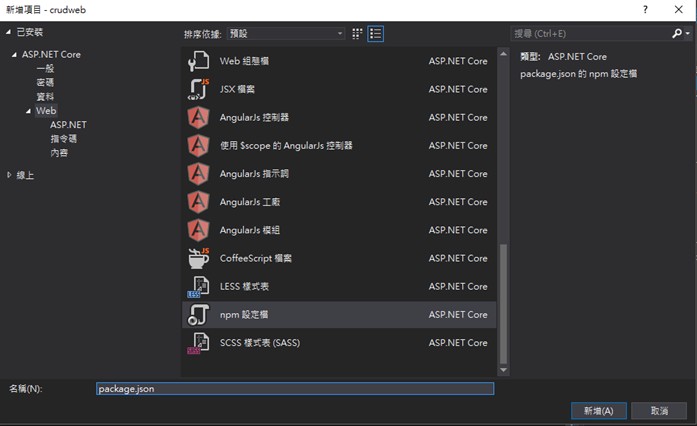Click the search magnifier icon
This screenshot has width=697, height=426.
pos(677,33)
